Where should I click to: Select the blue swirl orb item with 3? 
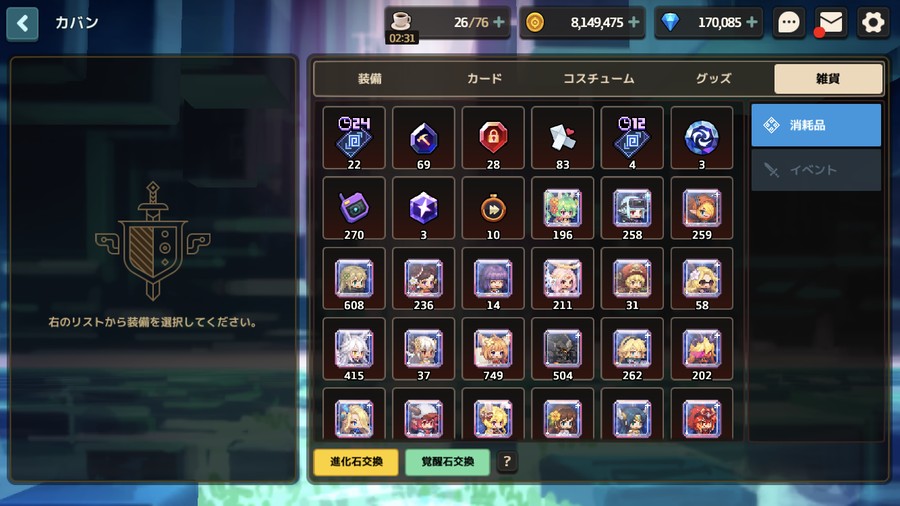(701, 138)
